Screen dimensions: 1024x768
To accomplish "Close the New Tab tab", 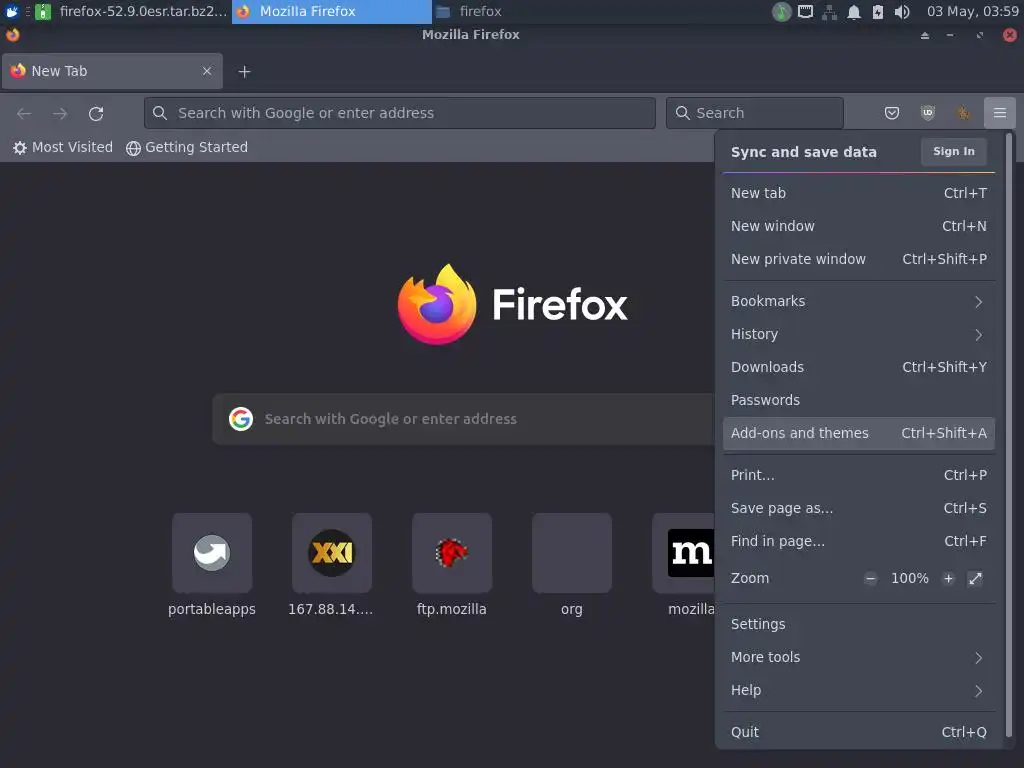I will [x=207, y=71].
